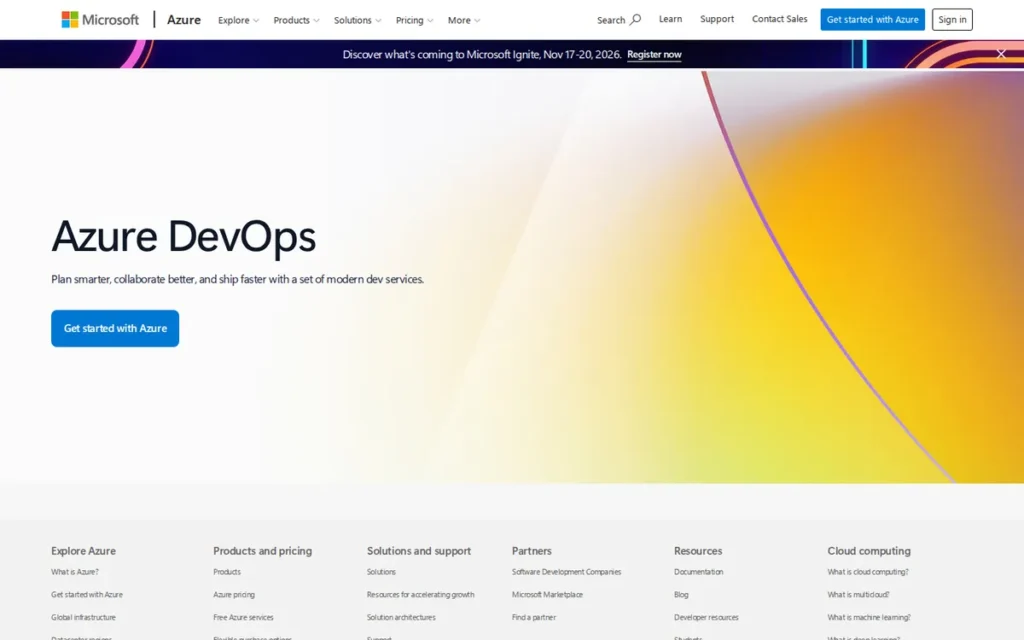The height and width of the screenshot is (640, 1024).
Task: Open Contact Sales in header
Action: [x=779, y=19]
